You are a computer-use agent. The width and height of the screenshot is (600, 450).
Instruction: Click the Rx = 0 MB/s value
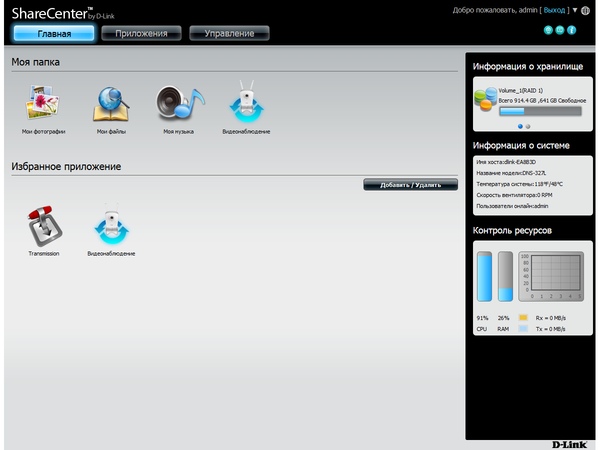[551, 318]
